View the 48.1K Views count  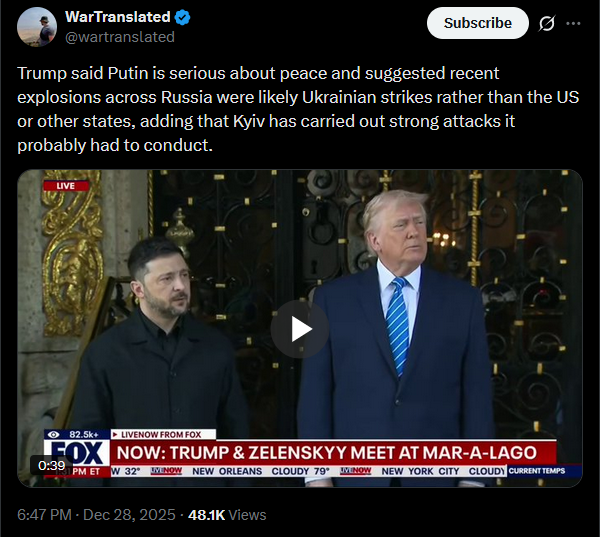point(227,515)
